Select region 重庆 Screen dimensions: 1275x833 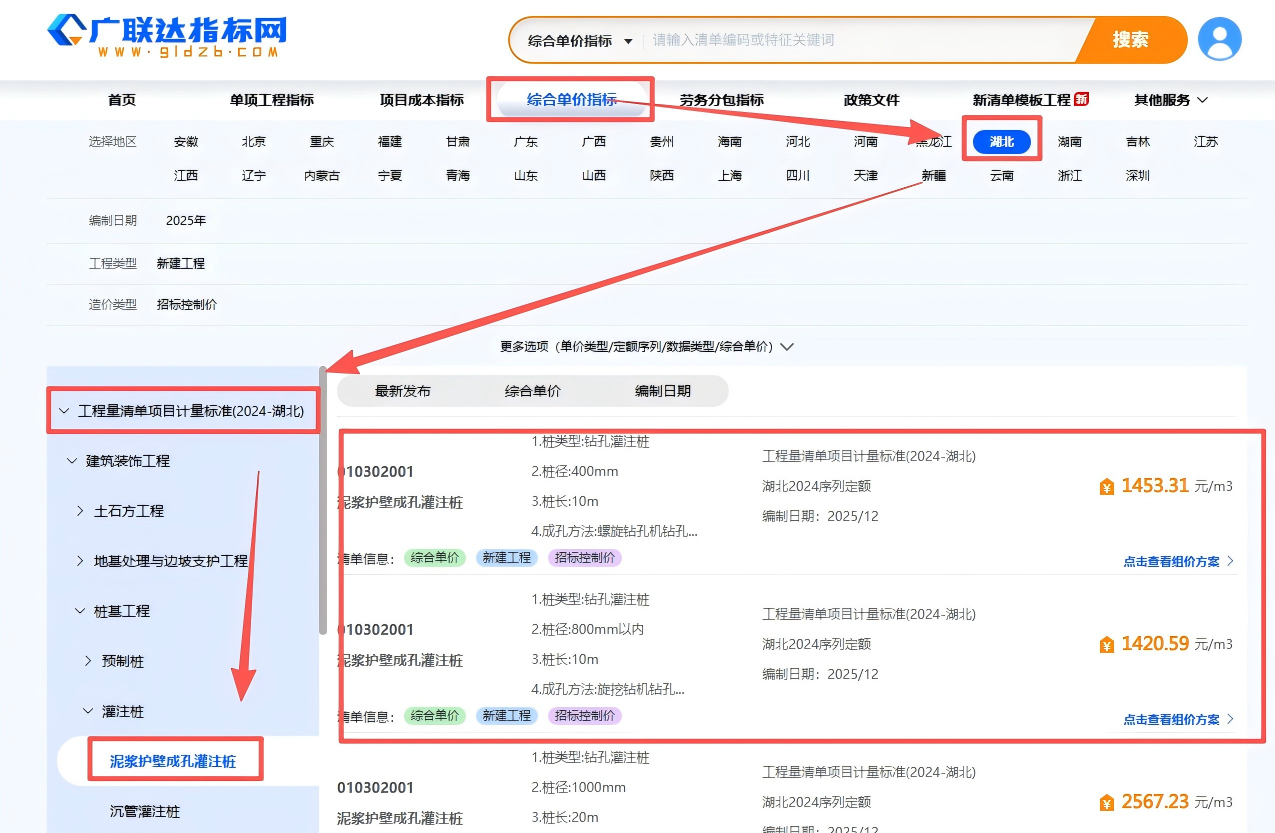click(322, 142)
